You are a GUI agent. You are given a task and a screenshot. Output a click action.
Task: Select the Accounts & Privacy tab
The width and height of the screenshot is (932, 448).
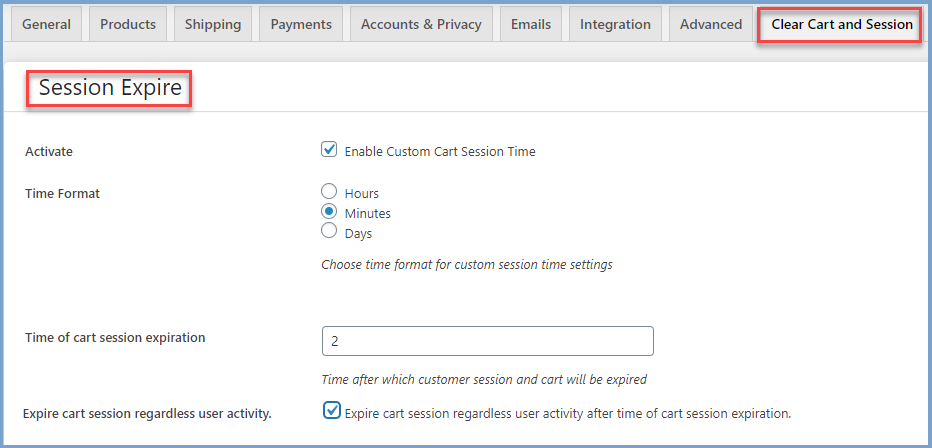(421, 24)
